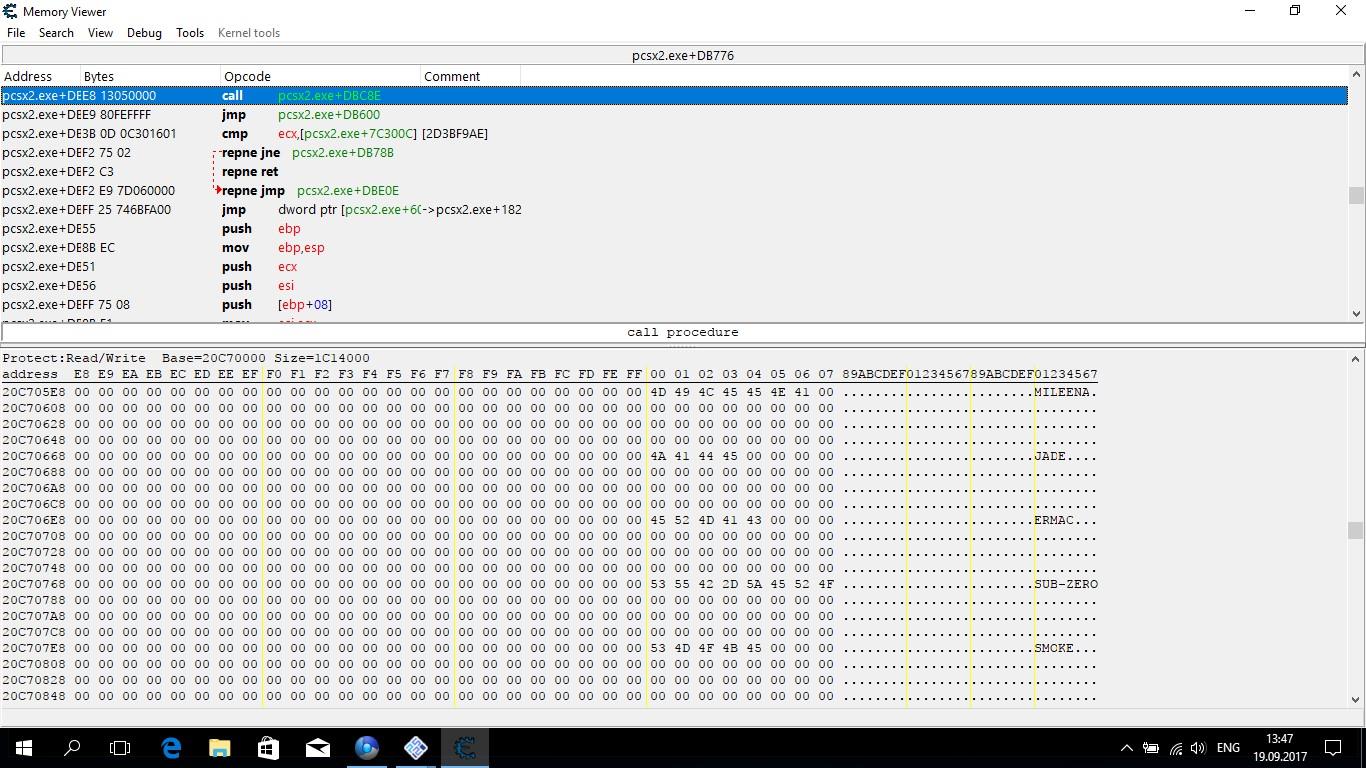
Task: Select the repne jmp pcsx2.exe+DBE0E row
Action: [x=674, y=191]
